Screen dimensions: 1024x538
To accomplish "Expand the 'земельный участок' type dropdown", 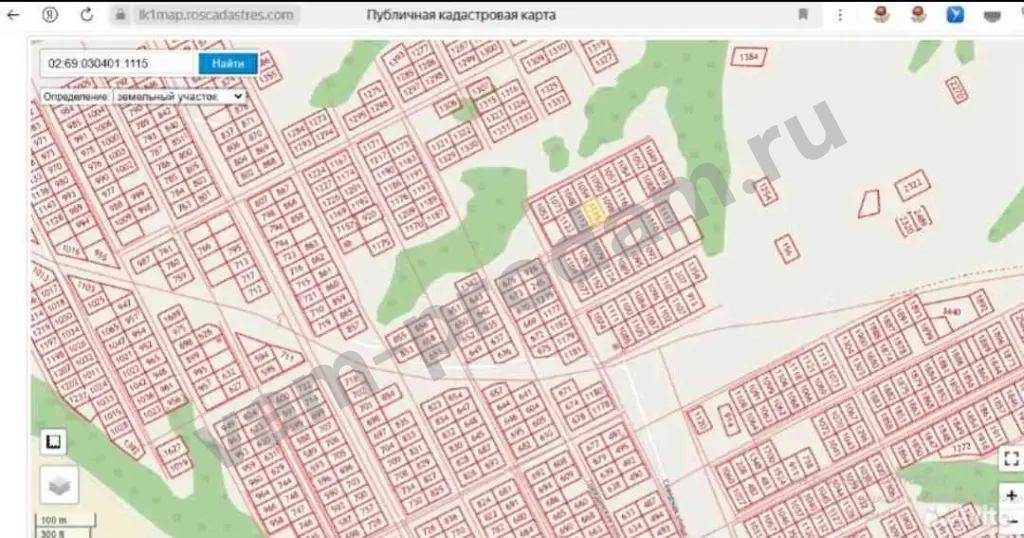I will pyautogui.click(x=179, y=96).
